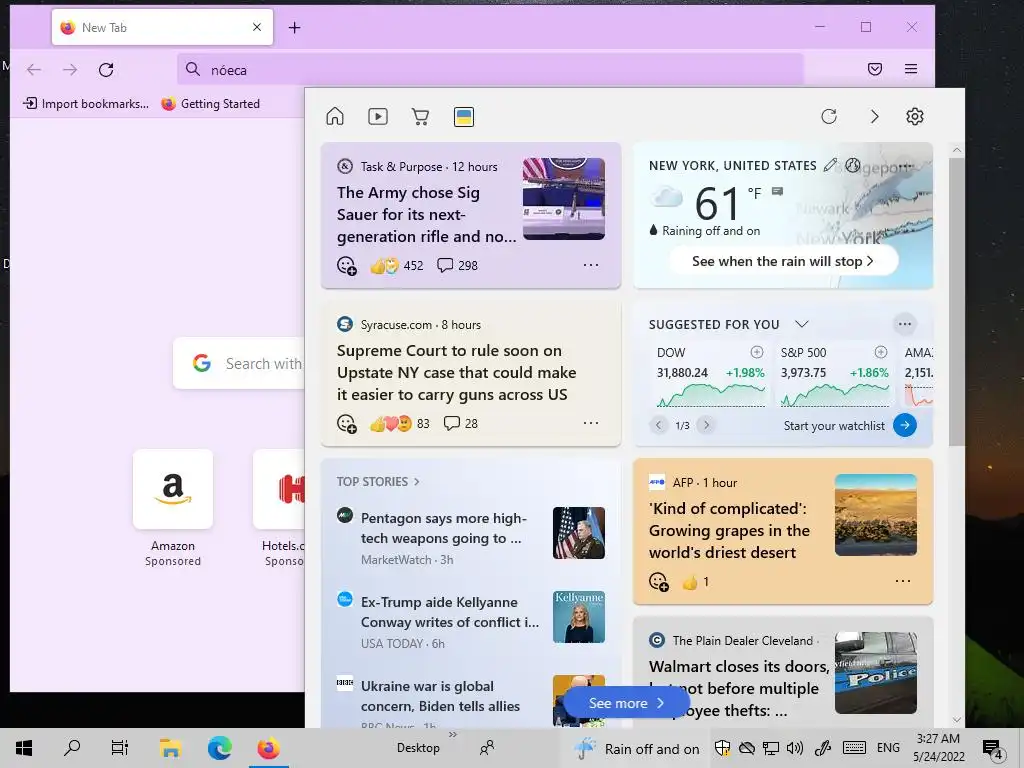
Task: Click ENG language indicator in tray
Action: point(888,748)
